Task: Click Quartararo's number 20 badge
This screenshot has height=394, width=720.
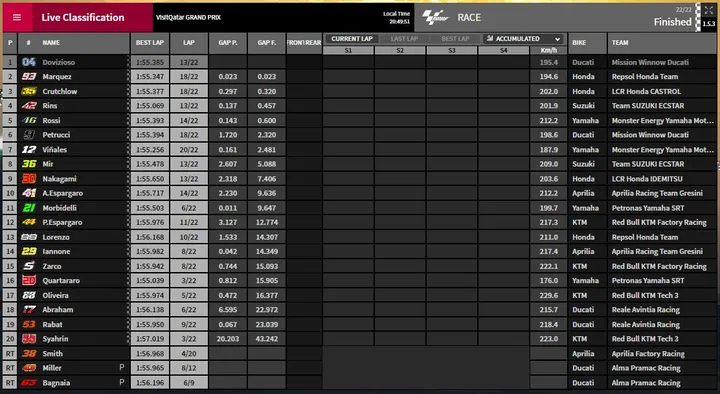Action: pyautogui.click(x=28, y=280)
